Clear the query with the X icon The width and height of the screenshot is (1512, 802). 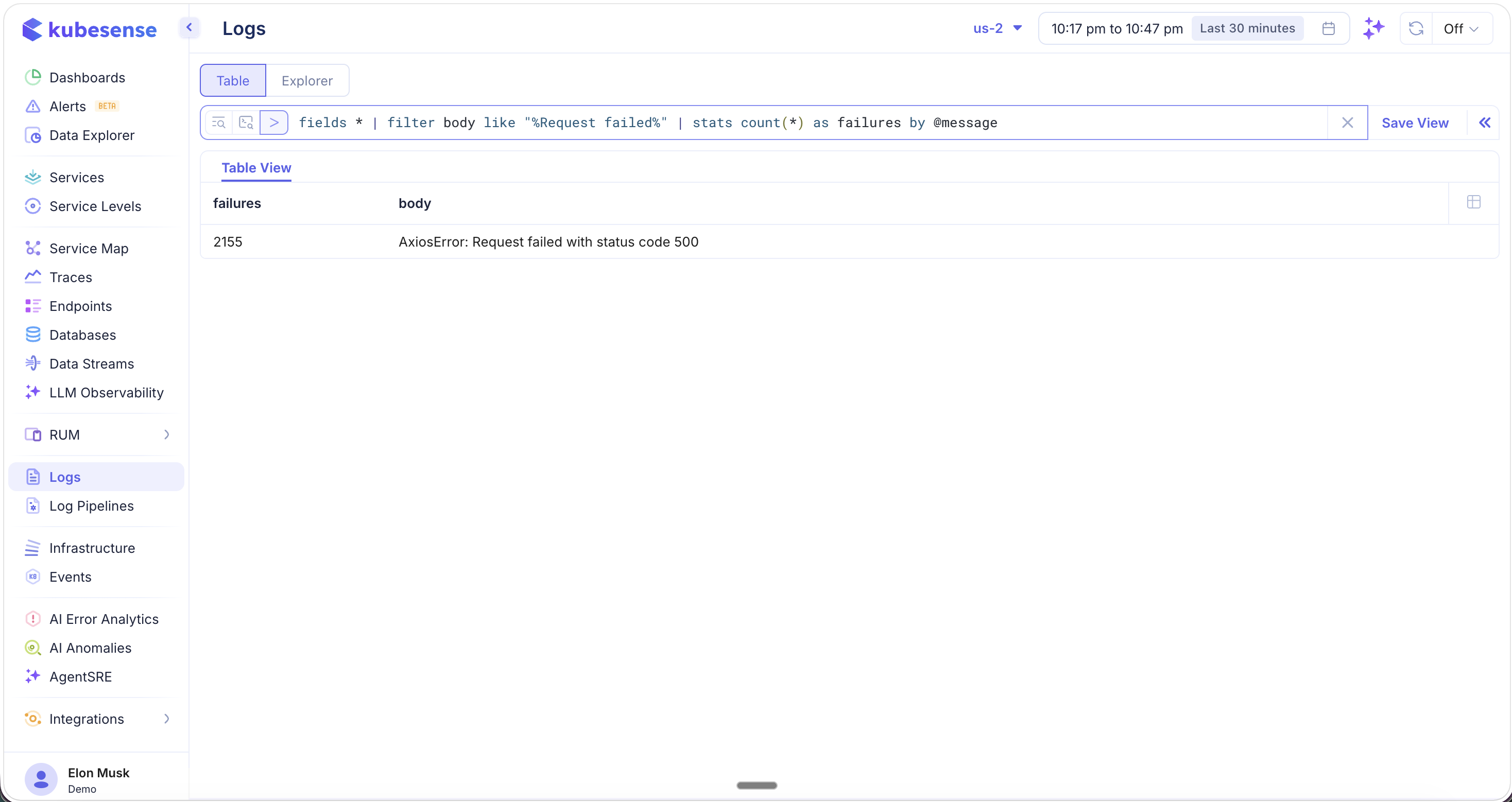pyautogui.click(x=1348, y=122)
